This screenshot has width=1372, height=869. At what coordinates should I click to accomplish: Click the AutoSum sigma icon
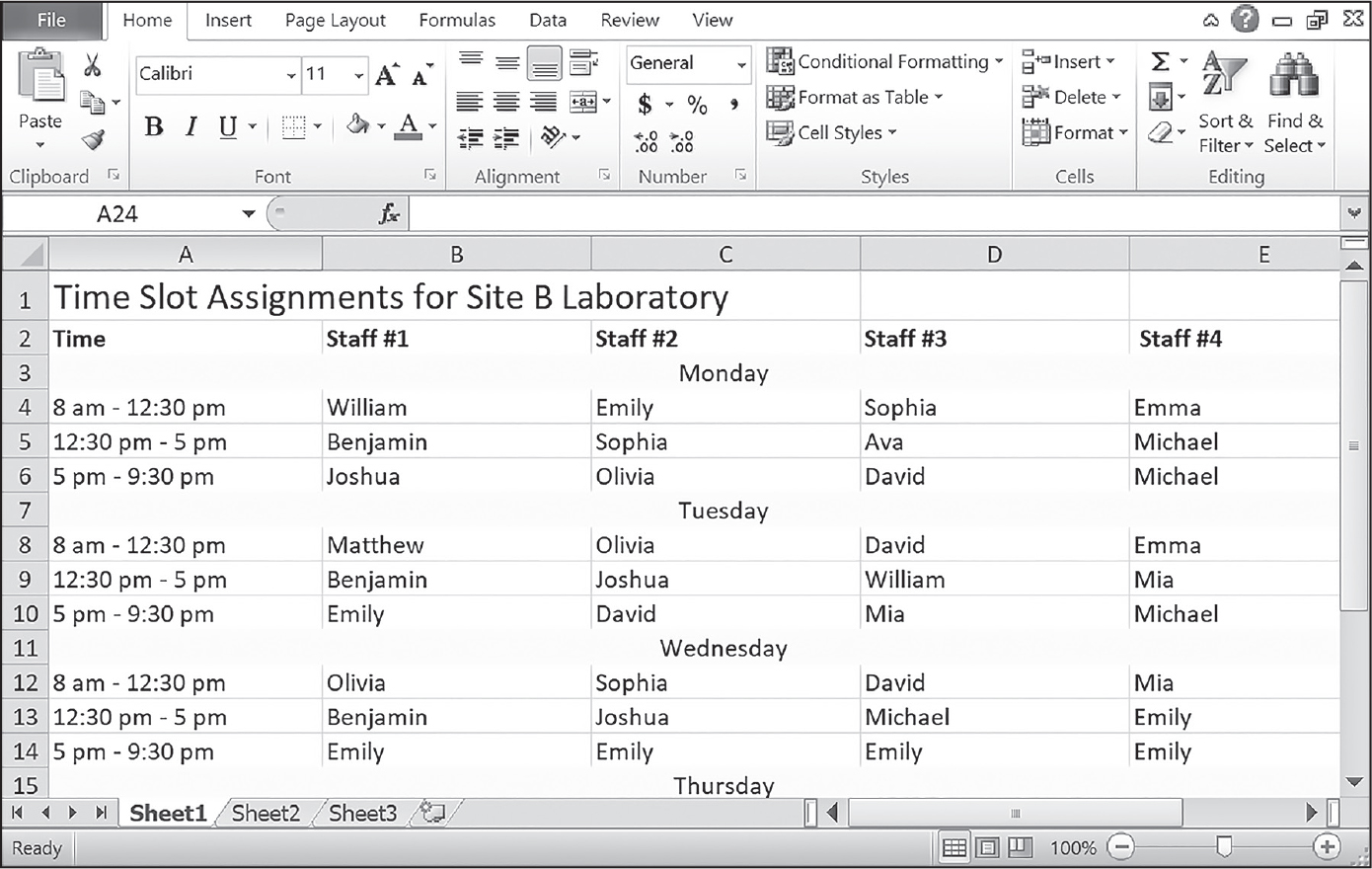[1161, 62]
